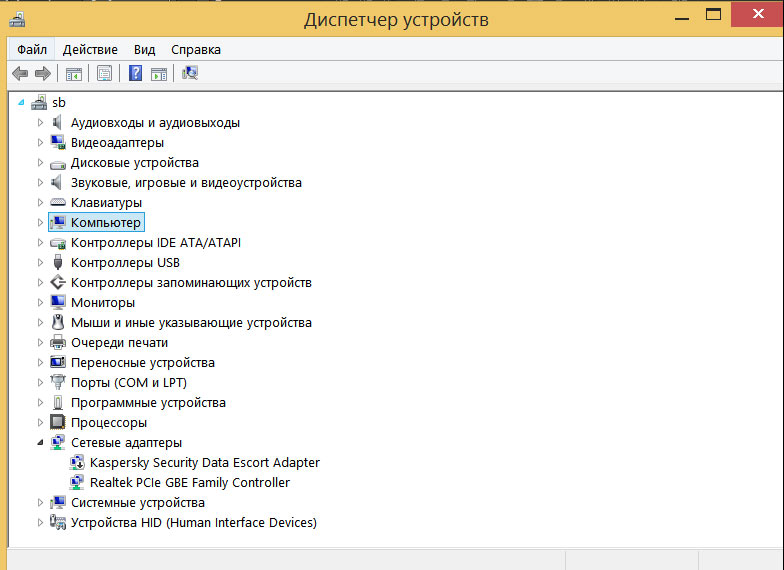Open the Справка menu
The height and width of the screenshot is (570, 784).
(x=196, y=50)
